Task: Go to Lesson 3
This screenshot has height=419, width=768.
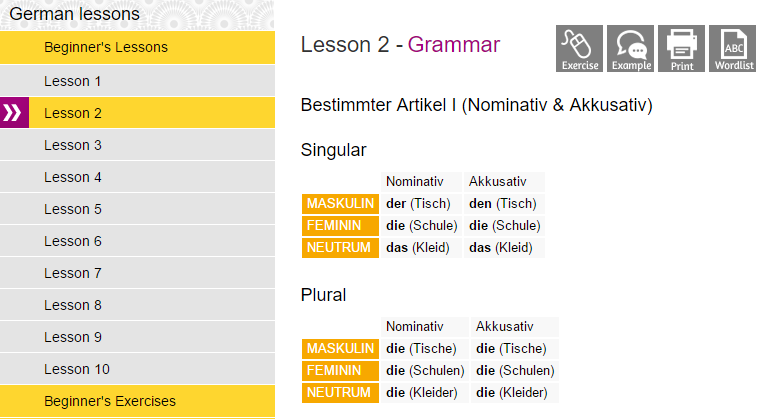Action: coord(137,145)
